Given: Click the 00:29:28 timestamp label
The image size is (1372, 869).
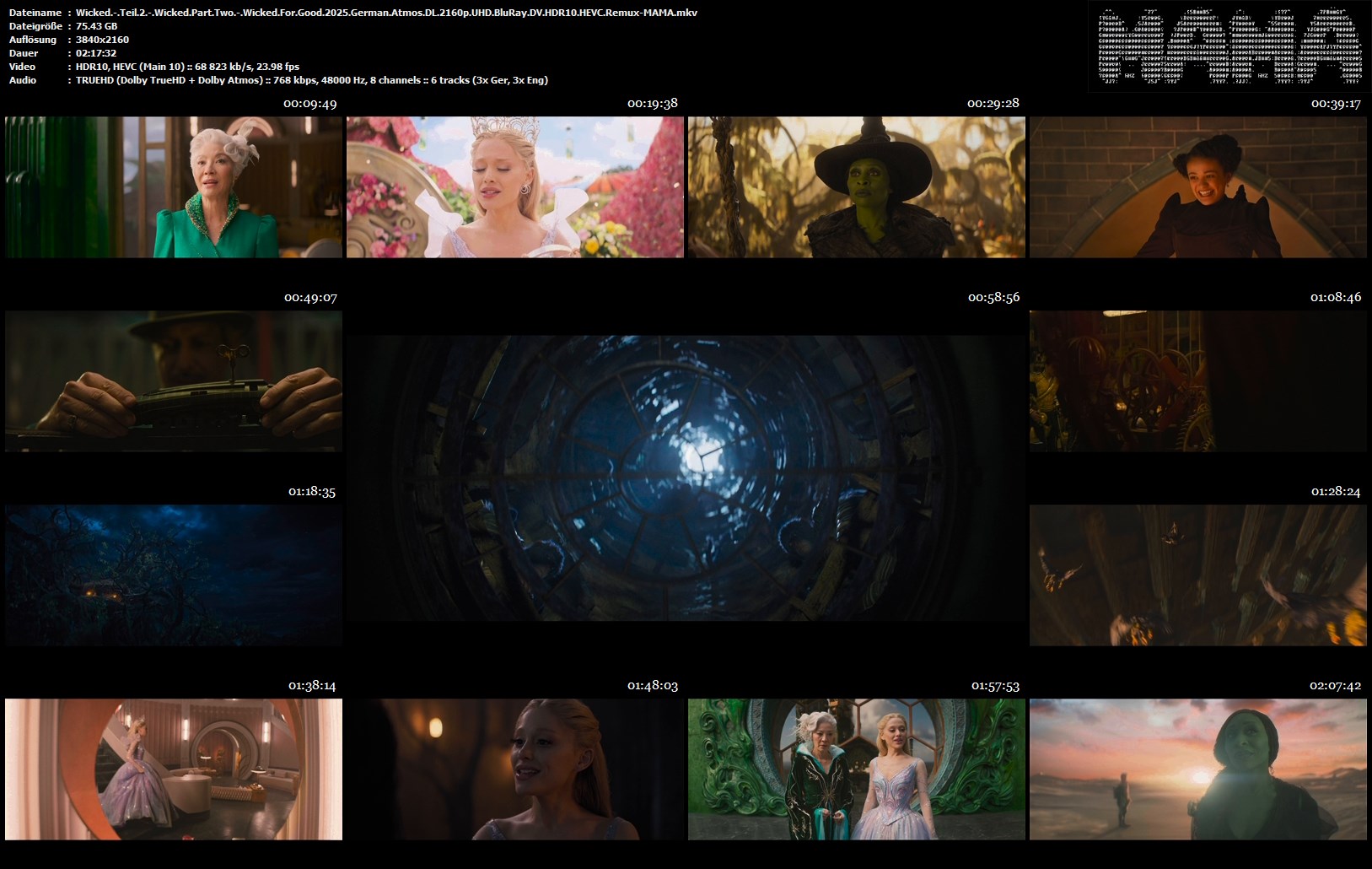Looking at the screenshot, I should point(993,104).
